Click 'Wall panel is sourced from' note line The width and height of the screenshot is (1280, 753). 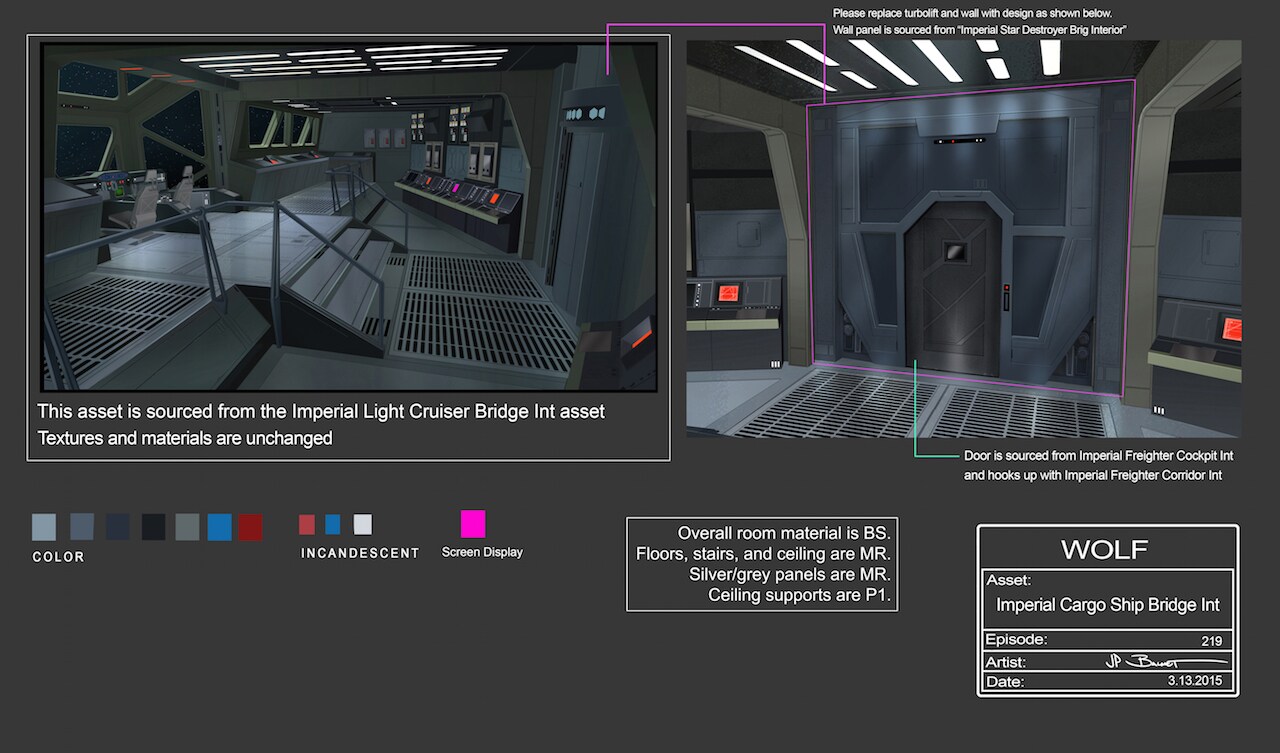980,31
